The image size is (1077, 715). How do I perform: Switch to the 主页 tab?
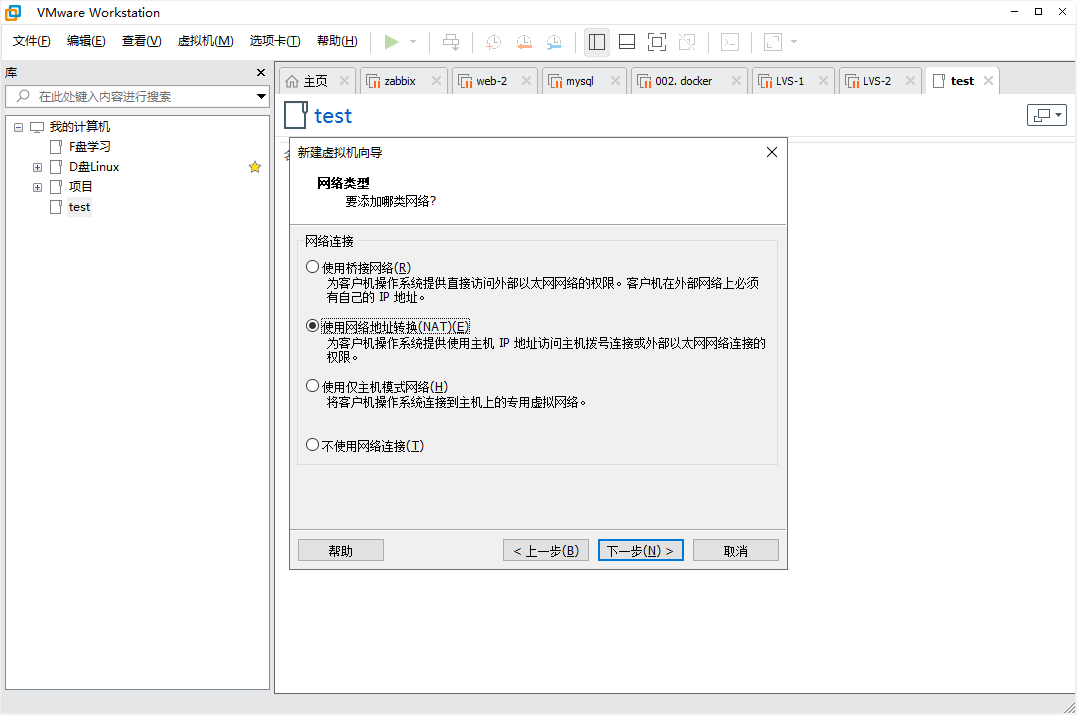coord(315,81)
